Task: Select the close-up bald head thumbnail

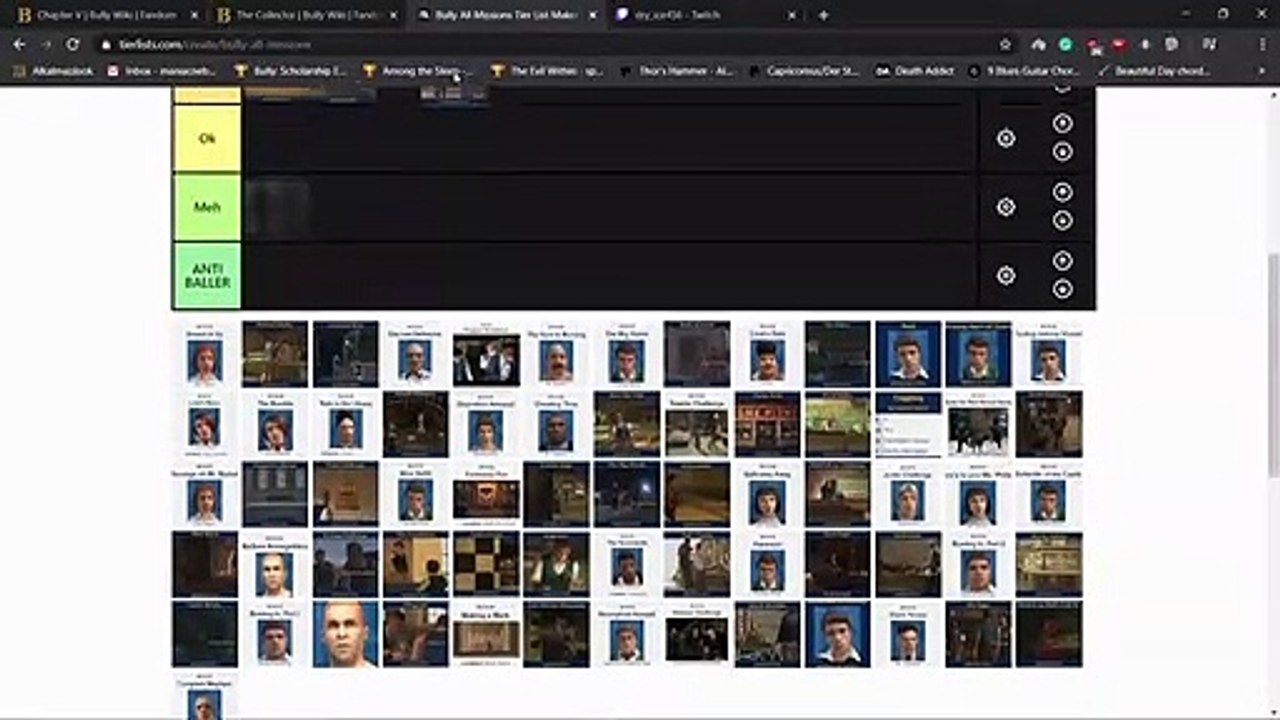Action: pyautogui.click(x=345, y=634)
